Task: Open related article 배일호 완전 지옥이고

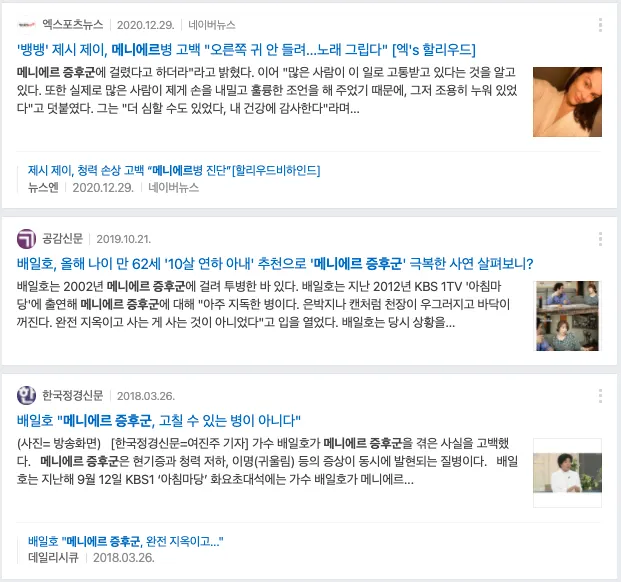Action: click(x=126, y=541)
